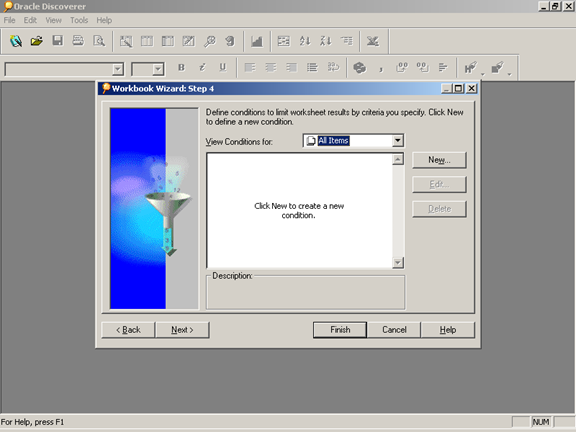Click the Print Preview magnifier icon
This screenshot has width=576, height=432.
99,41
